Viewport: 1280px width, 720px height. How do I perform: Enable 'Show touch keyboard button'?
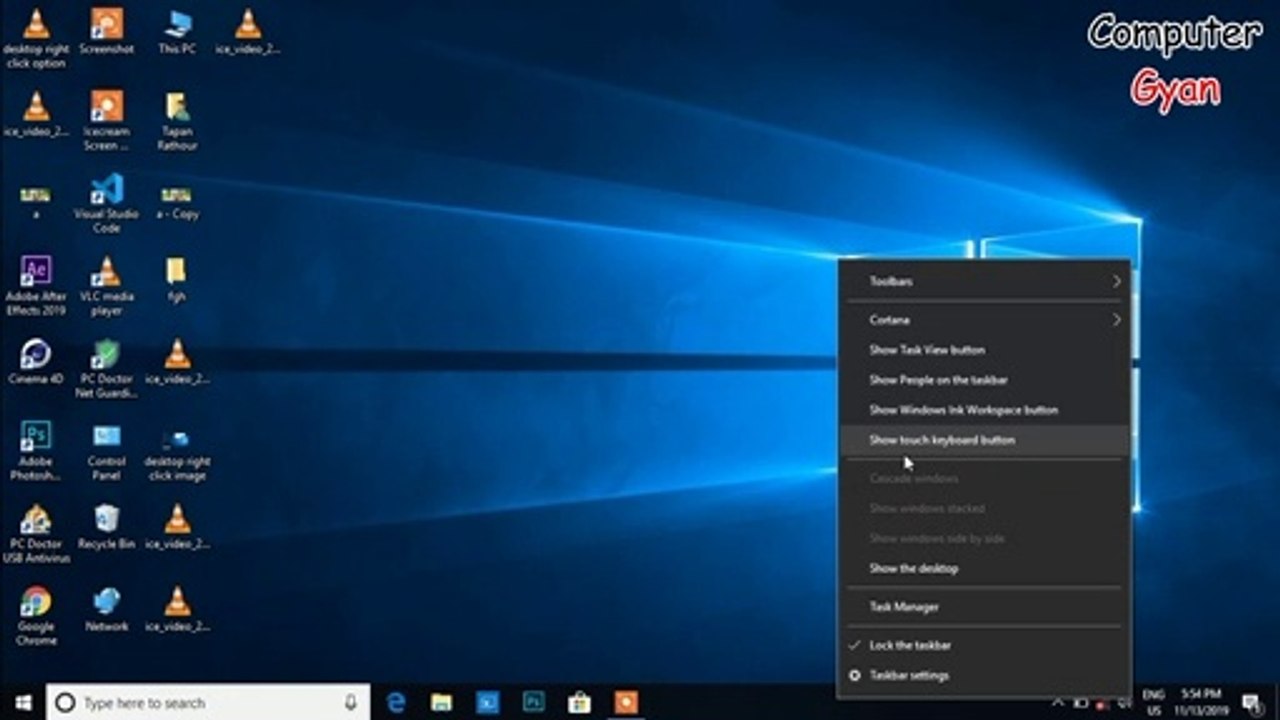tap(984, 440)
